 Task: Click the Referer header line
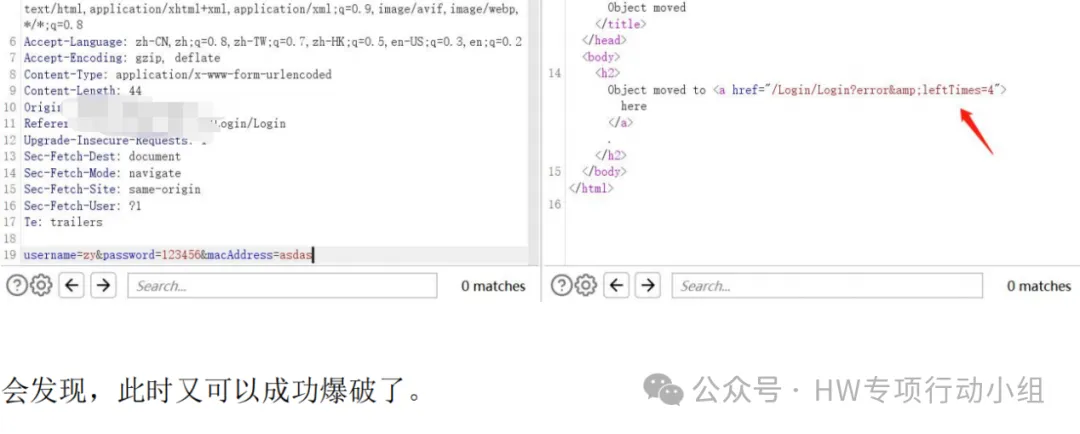pyautogui.click(x=154, y=123)
